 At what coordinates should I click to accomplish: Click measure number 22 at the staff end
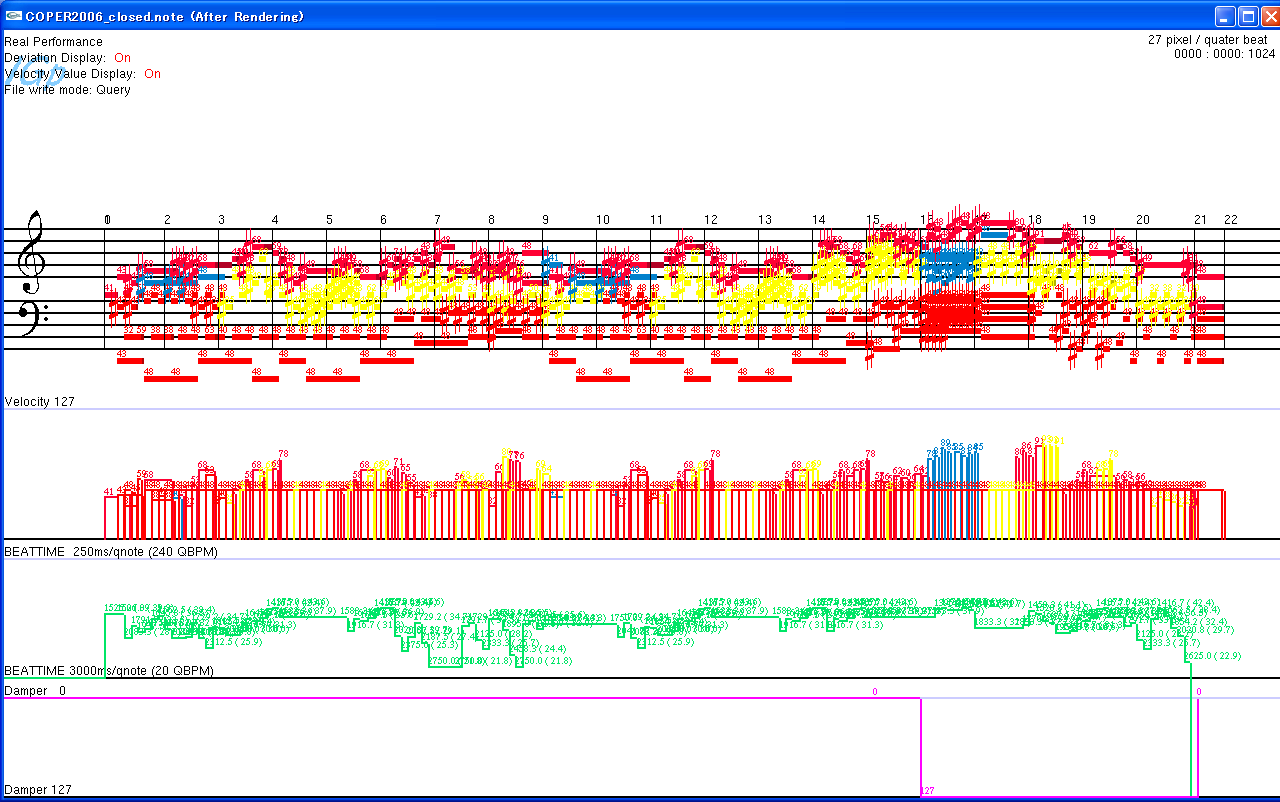coord(1230,220)
